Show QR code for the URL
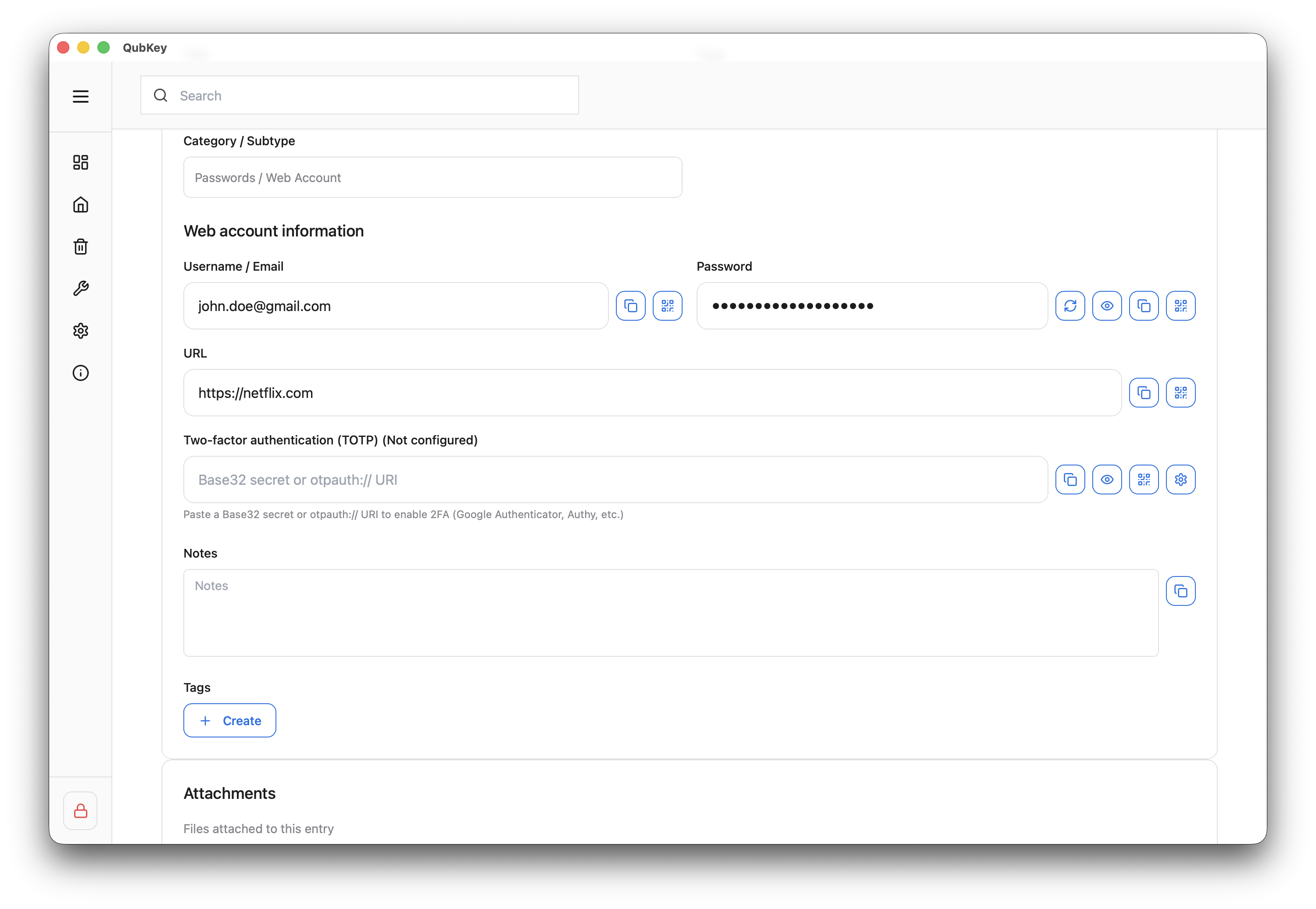Viewport: 1316px width, 909px height. (1181, 392)
